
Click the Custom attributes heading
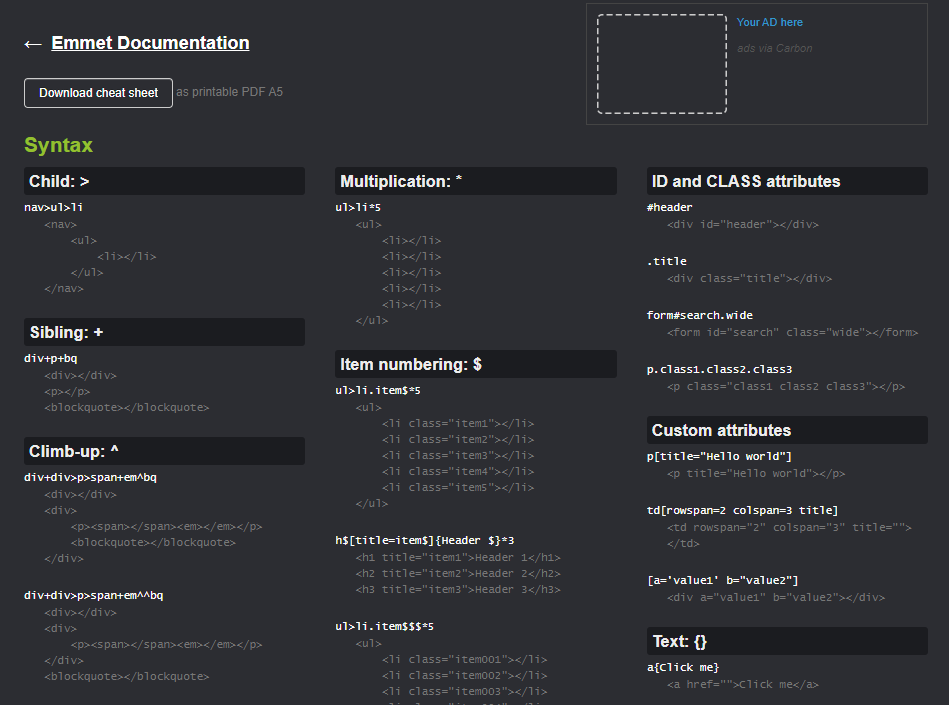pos(787,430)
